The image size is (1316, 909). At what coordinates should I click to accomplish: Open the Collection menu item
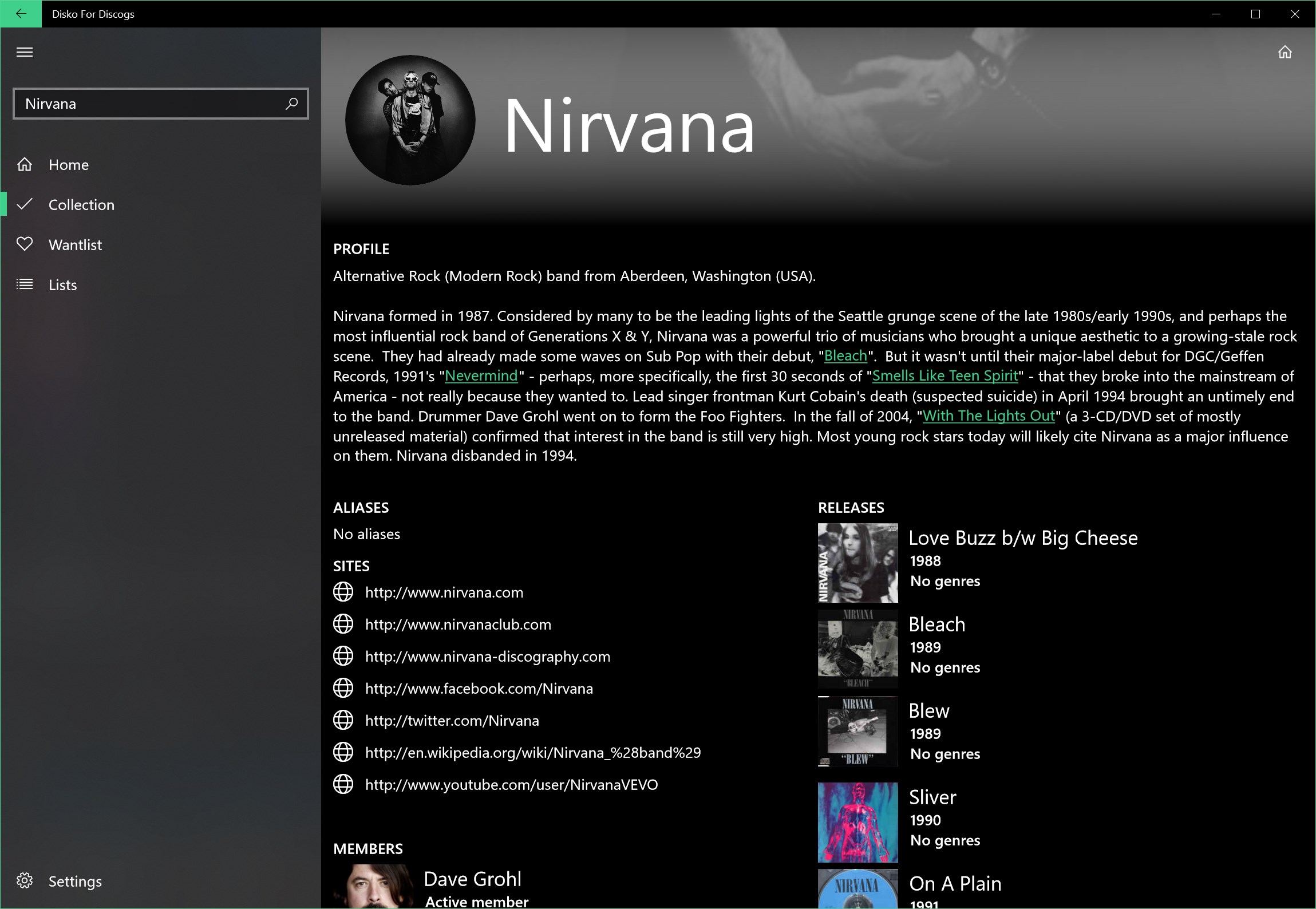[81, 205]
